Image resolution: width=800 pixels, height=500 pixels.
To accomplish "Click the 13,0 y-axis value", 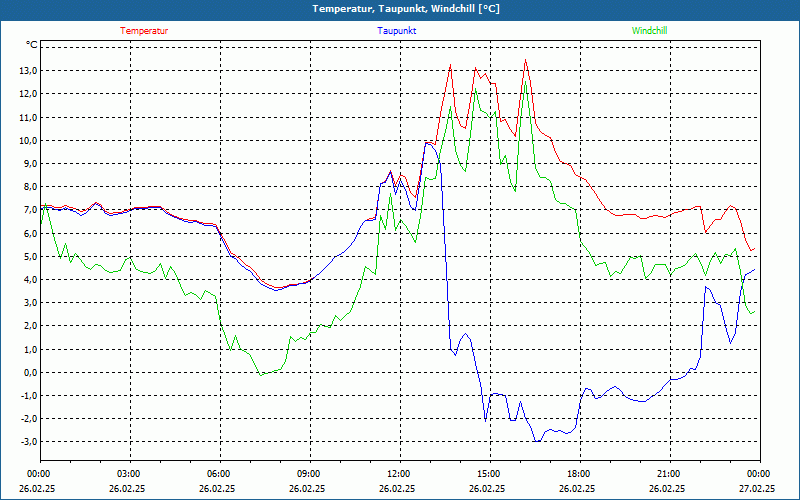I will point(29,71).
